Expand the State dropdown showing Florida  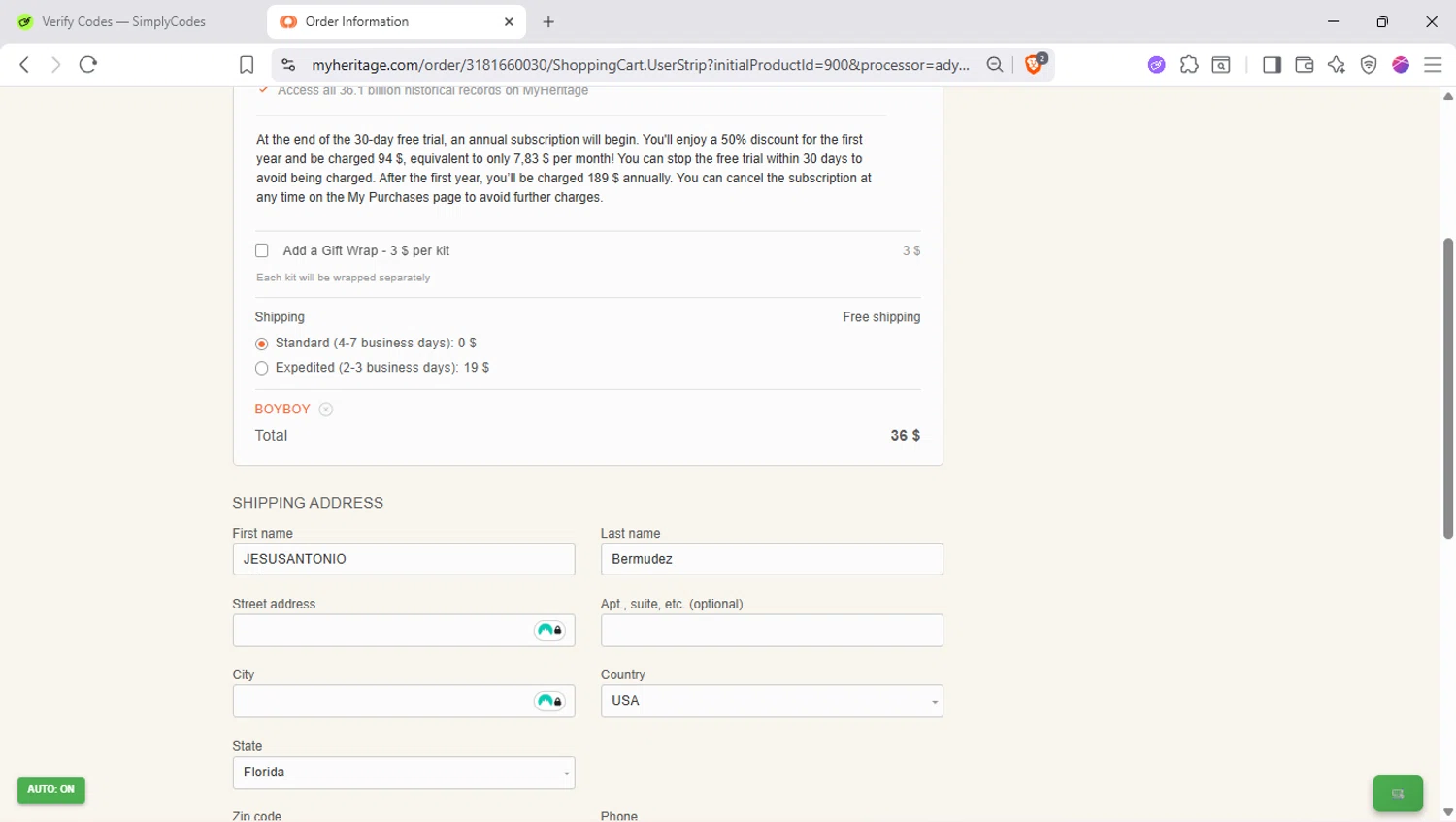pyautogui.click(x=404, y=773)
